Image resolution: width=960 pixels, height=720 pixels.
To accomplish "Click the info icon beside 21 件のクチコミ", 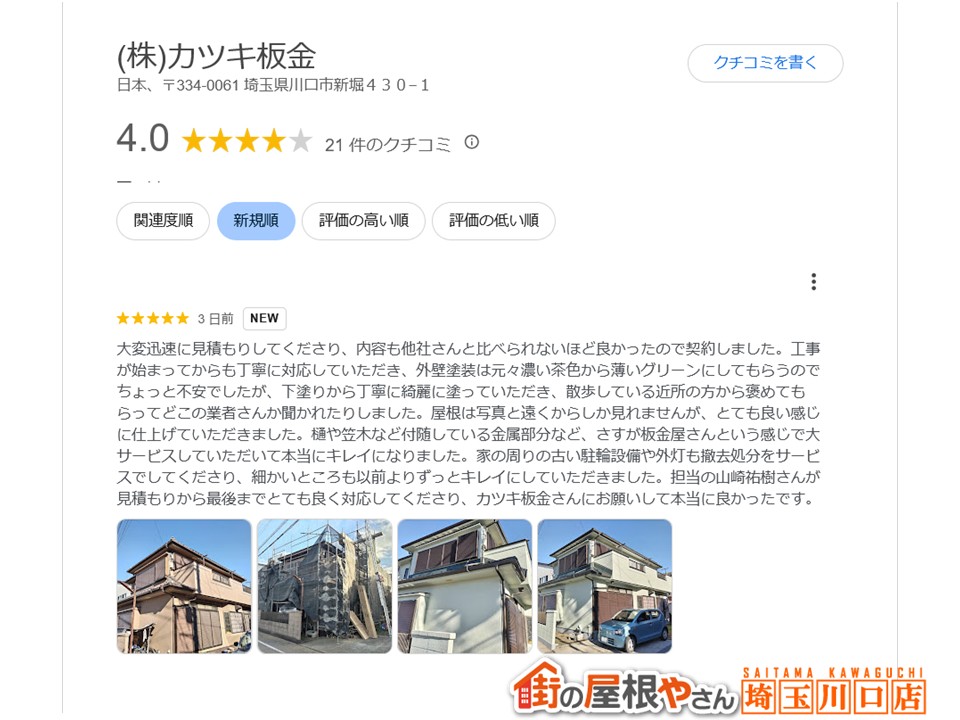I will coord(471,142).
